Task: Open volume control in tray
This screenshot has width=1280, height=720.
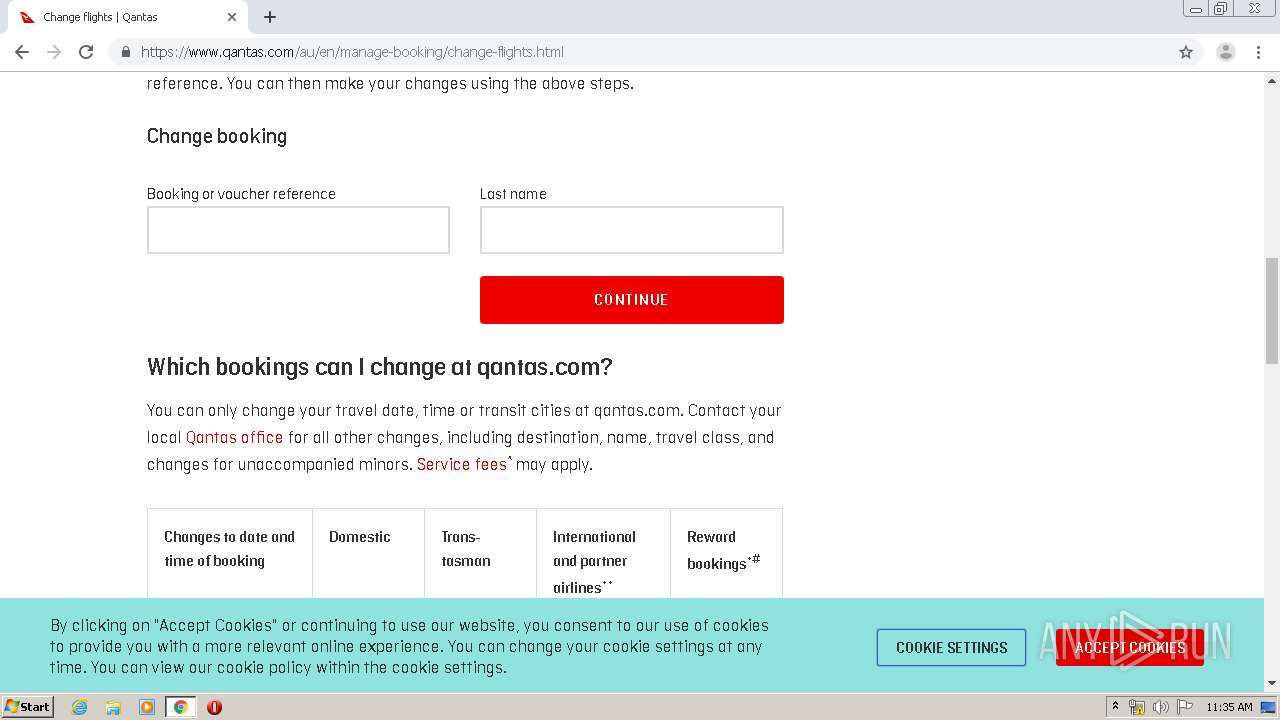Action: pyautogui.click(x=1160, y=707)
